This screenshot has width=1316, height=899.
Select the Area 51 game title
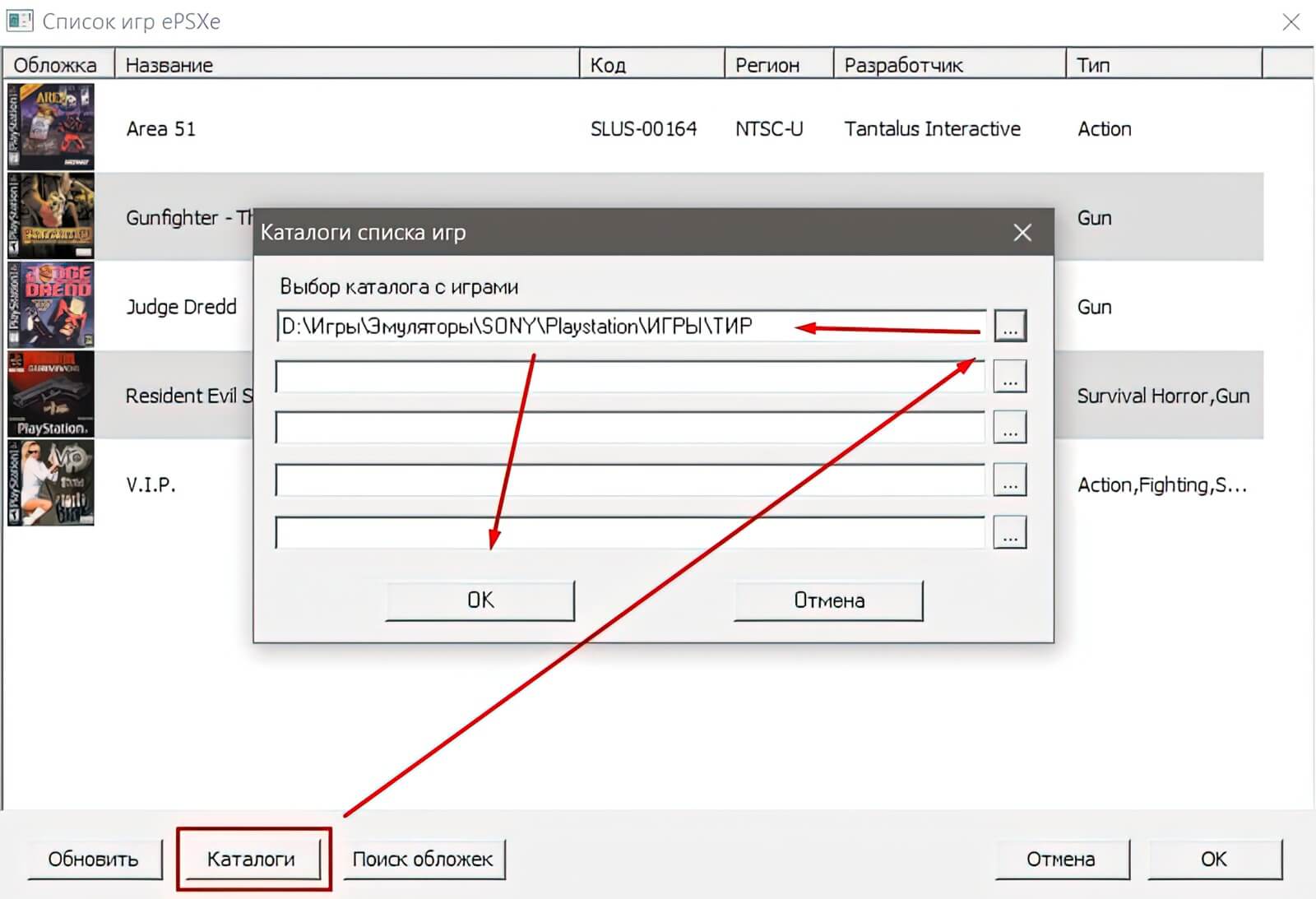(x=161, y=129)
